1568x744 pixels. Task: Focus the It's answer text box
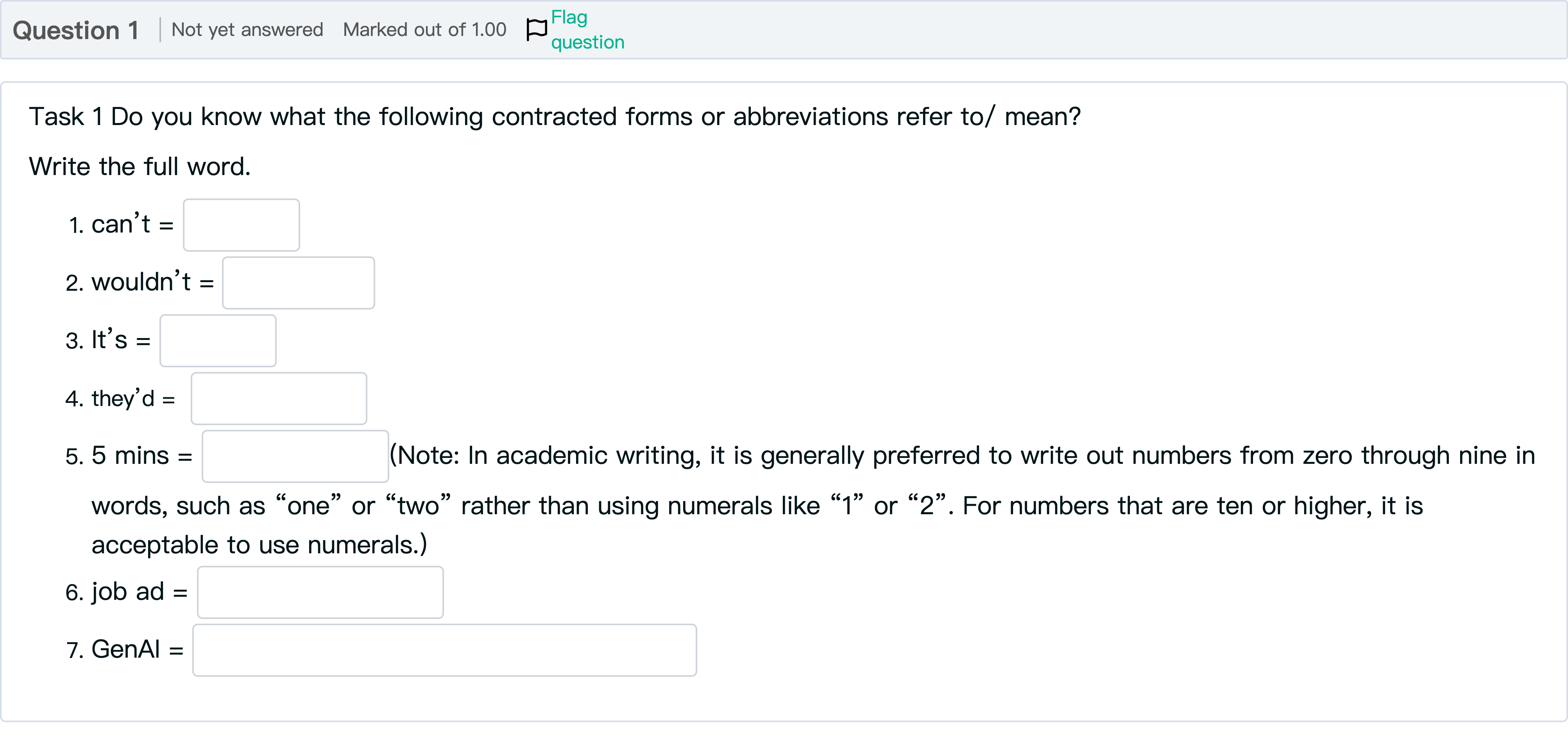point(218,341)
